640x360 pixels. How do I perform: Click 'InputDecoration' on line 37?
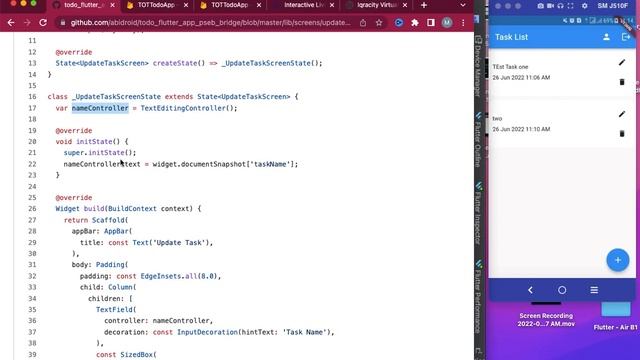pyautogui.click(x=207, y=332)
